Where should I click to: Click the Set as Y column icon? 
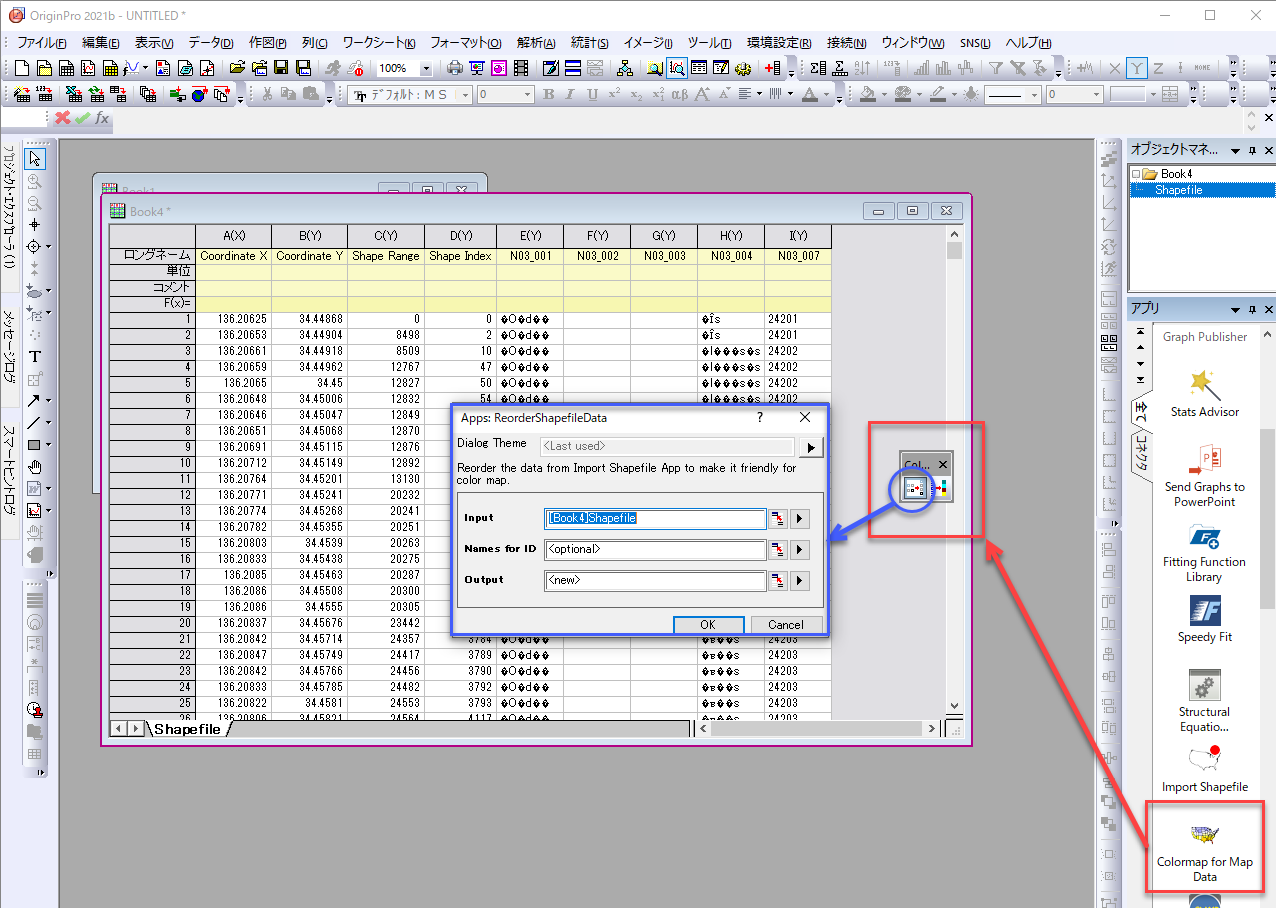click(x=1138, y=68)
